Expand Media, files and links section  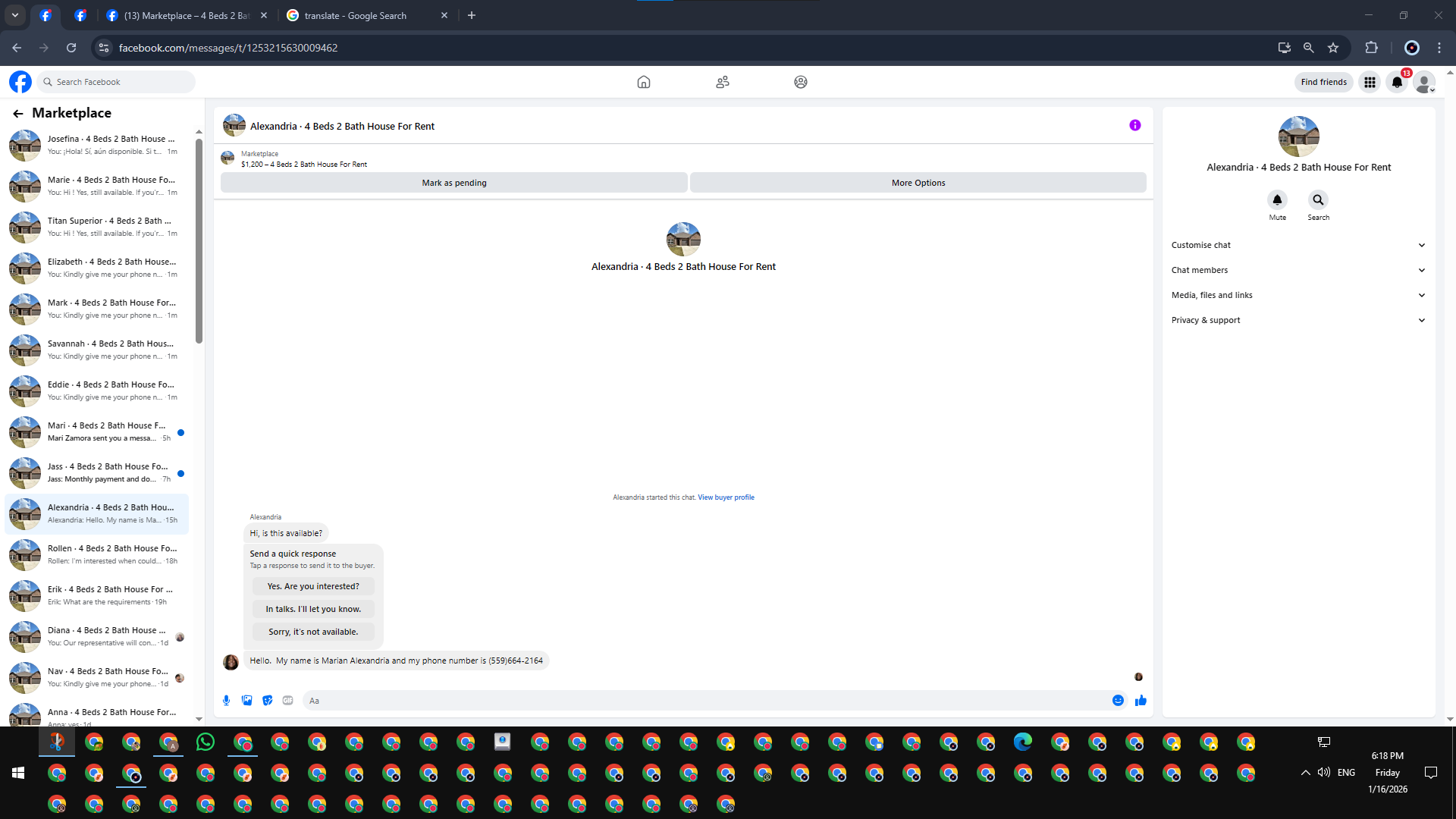(1298, 295)
